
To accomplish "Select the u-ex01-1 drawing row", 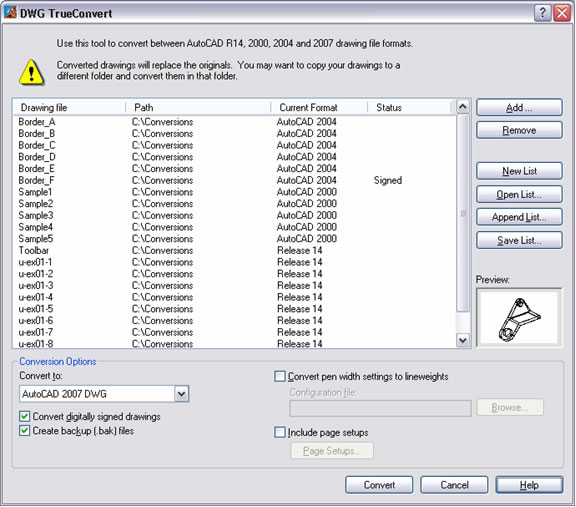I will coord(235,262).
